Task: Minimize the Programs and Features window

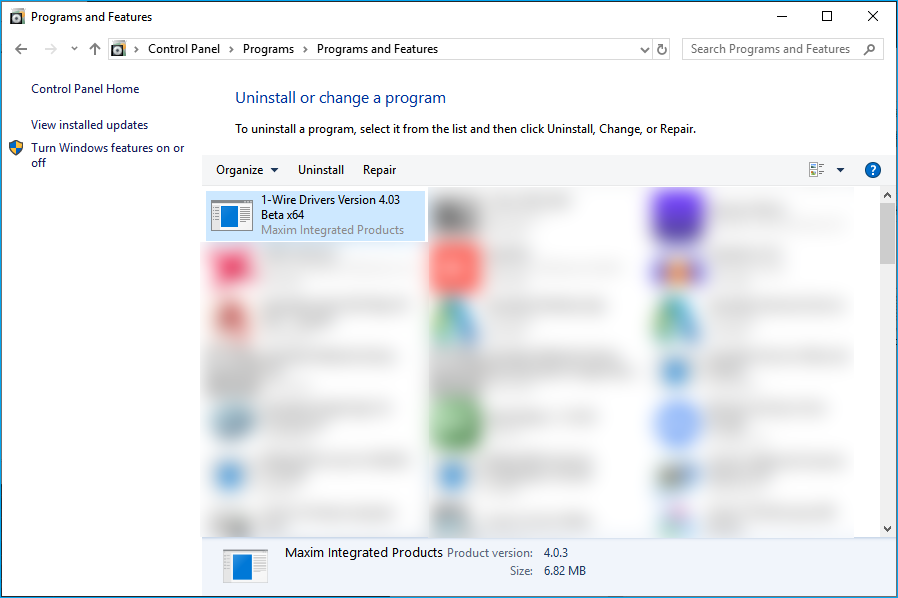Action: [x=782, y=17]
